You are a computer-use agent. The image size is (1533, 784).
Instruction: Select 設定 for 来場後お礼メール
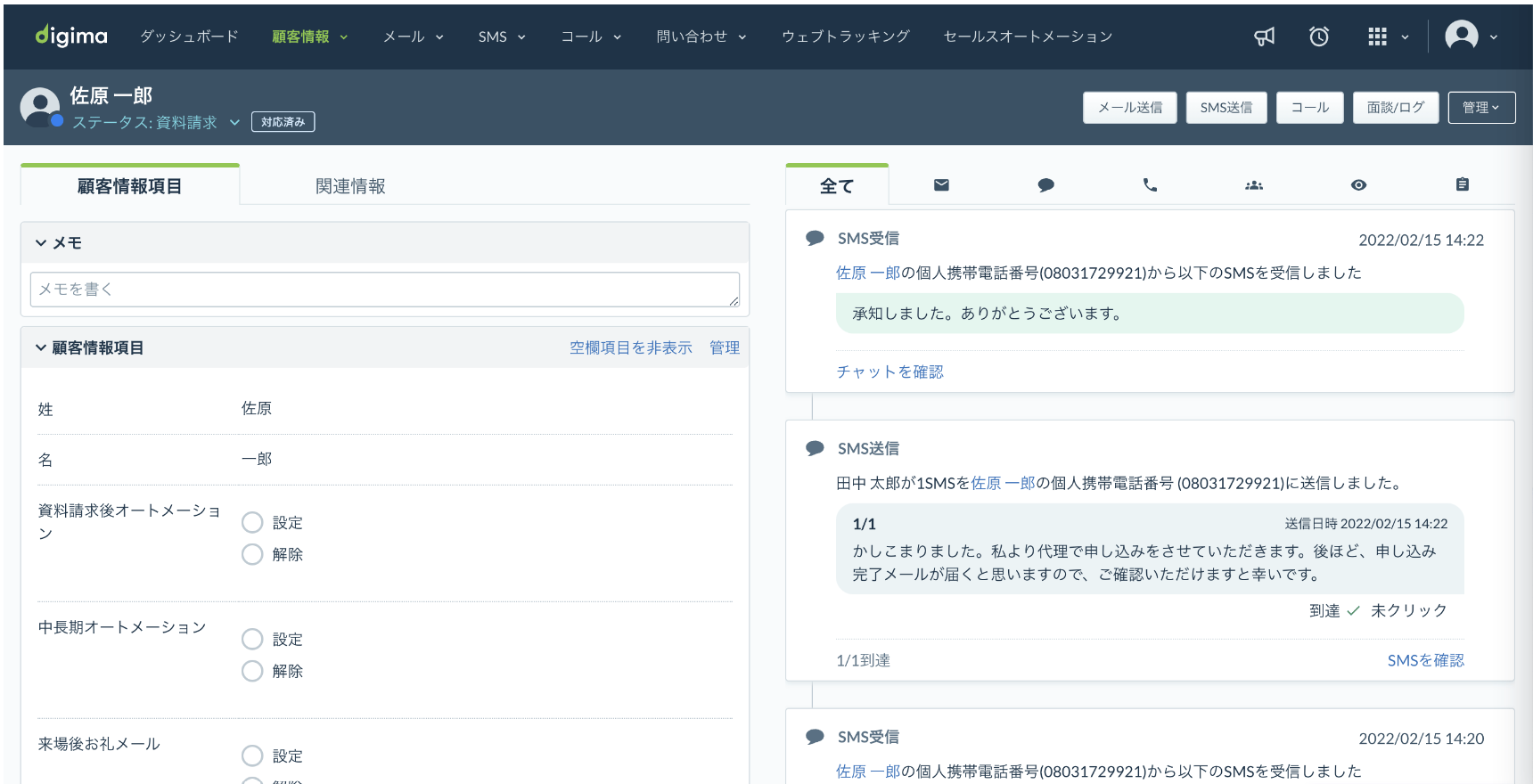point(252,755)
